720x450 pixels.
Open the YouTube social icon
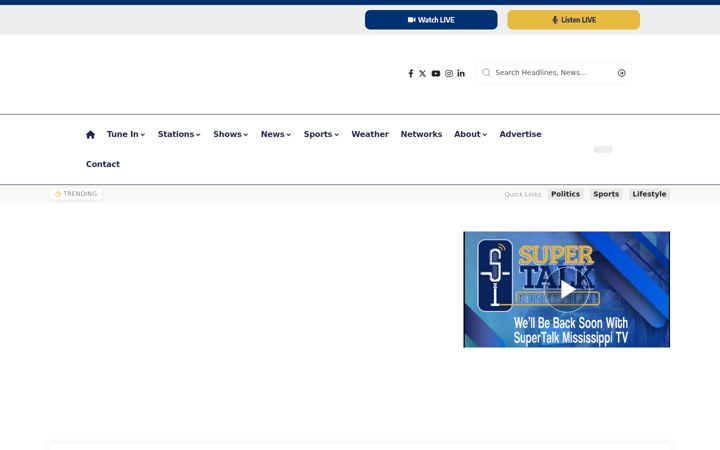pyautogui.click(x=436, y=73)
